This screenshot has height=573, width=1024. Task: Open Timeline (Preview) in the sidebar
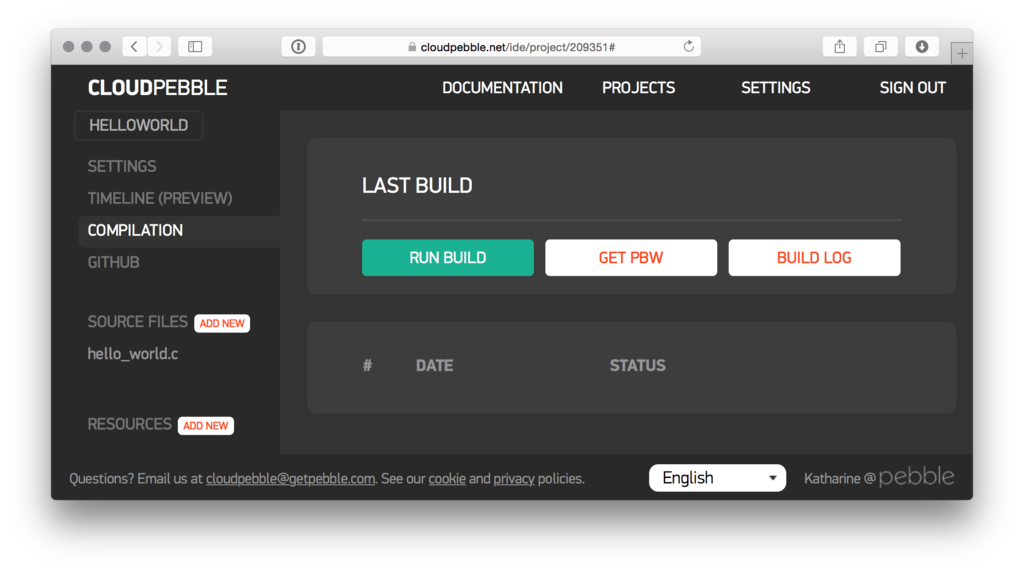tap(160, 198)
